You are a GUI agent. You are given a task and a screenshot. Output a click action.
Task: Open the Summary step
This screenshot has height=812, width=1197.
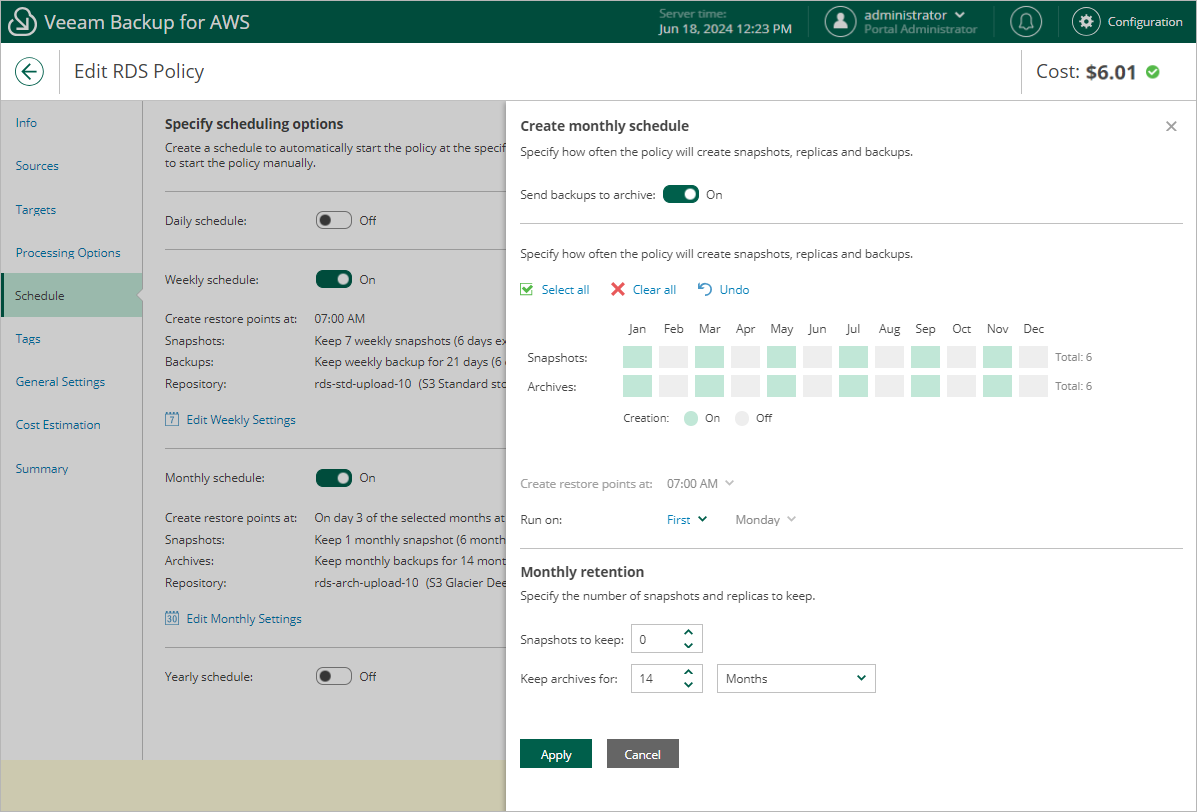point(42,469)
